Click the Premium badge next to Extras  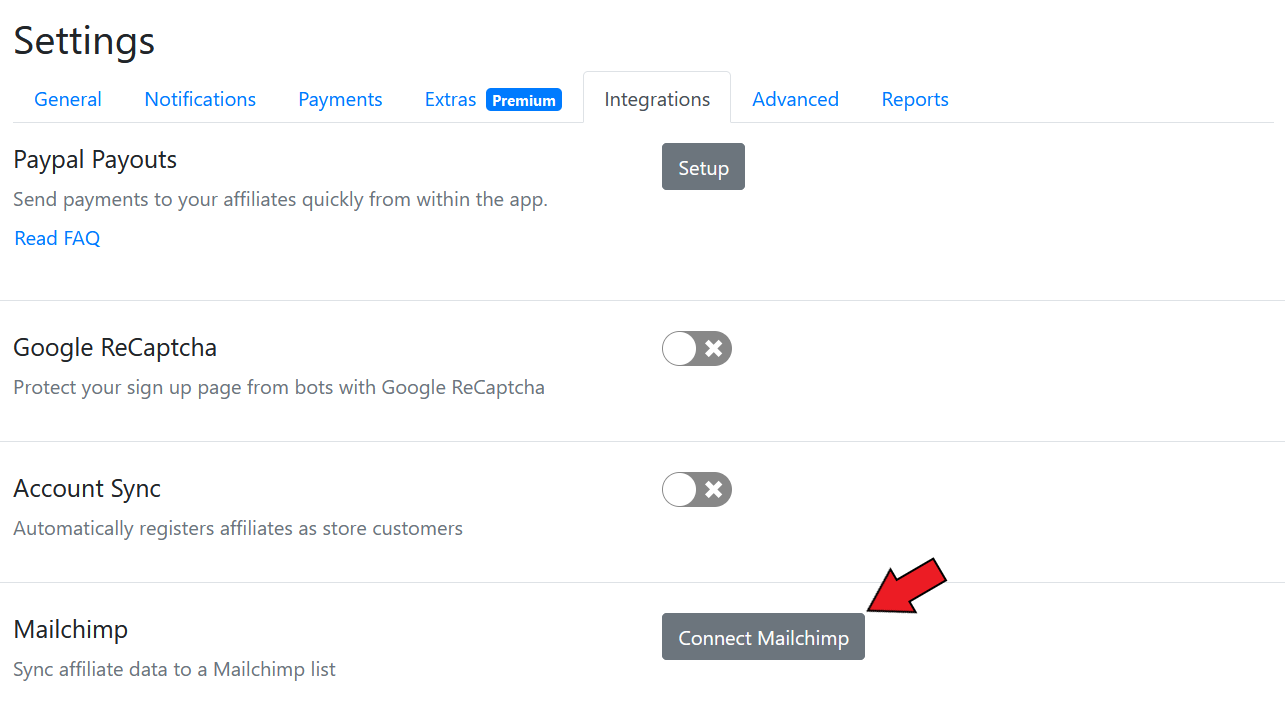click(x=524, y=100)
